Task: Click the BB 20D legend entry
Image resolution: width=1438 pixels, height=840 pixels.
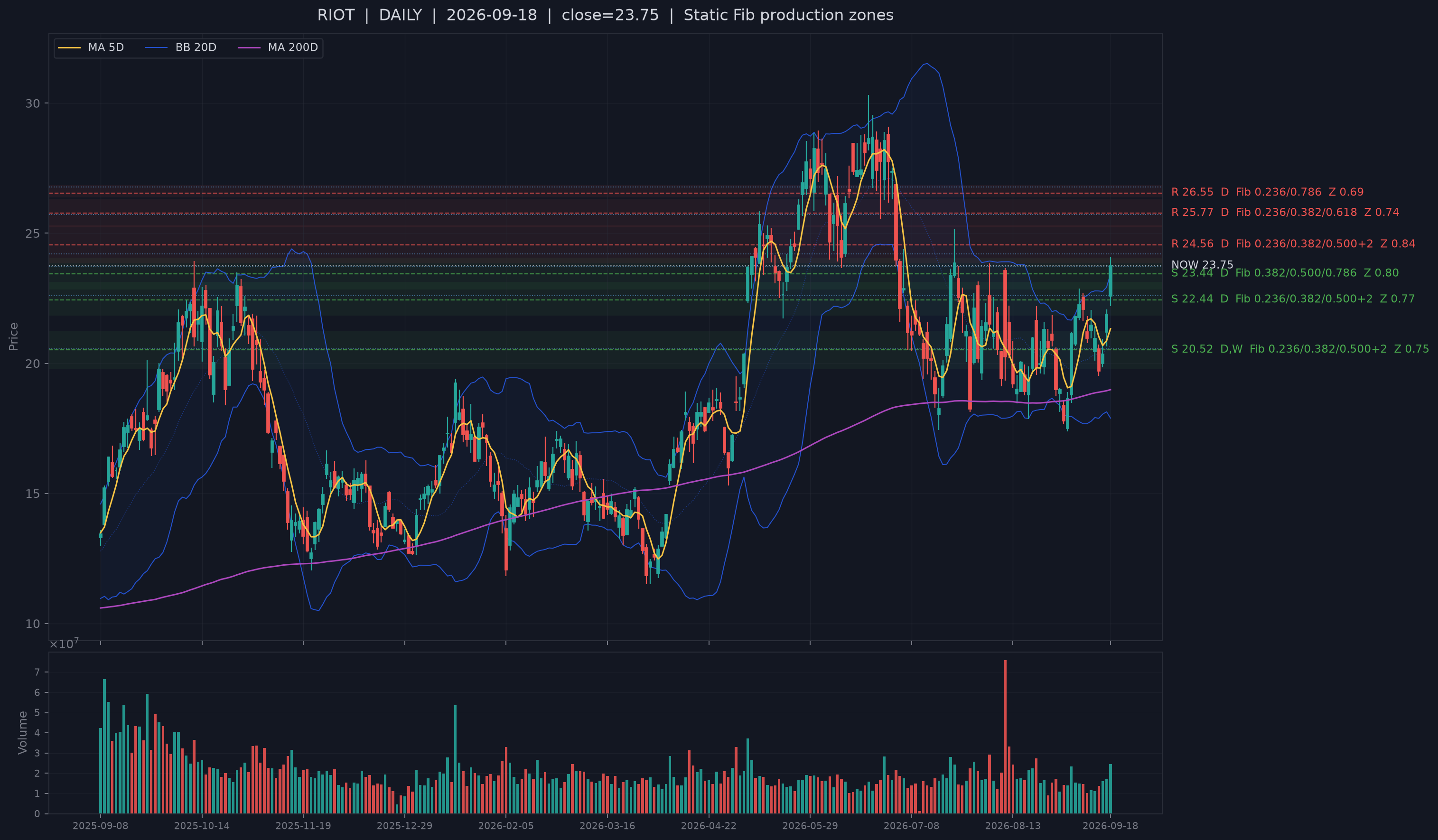Action: [181, 47]
